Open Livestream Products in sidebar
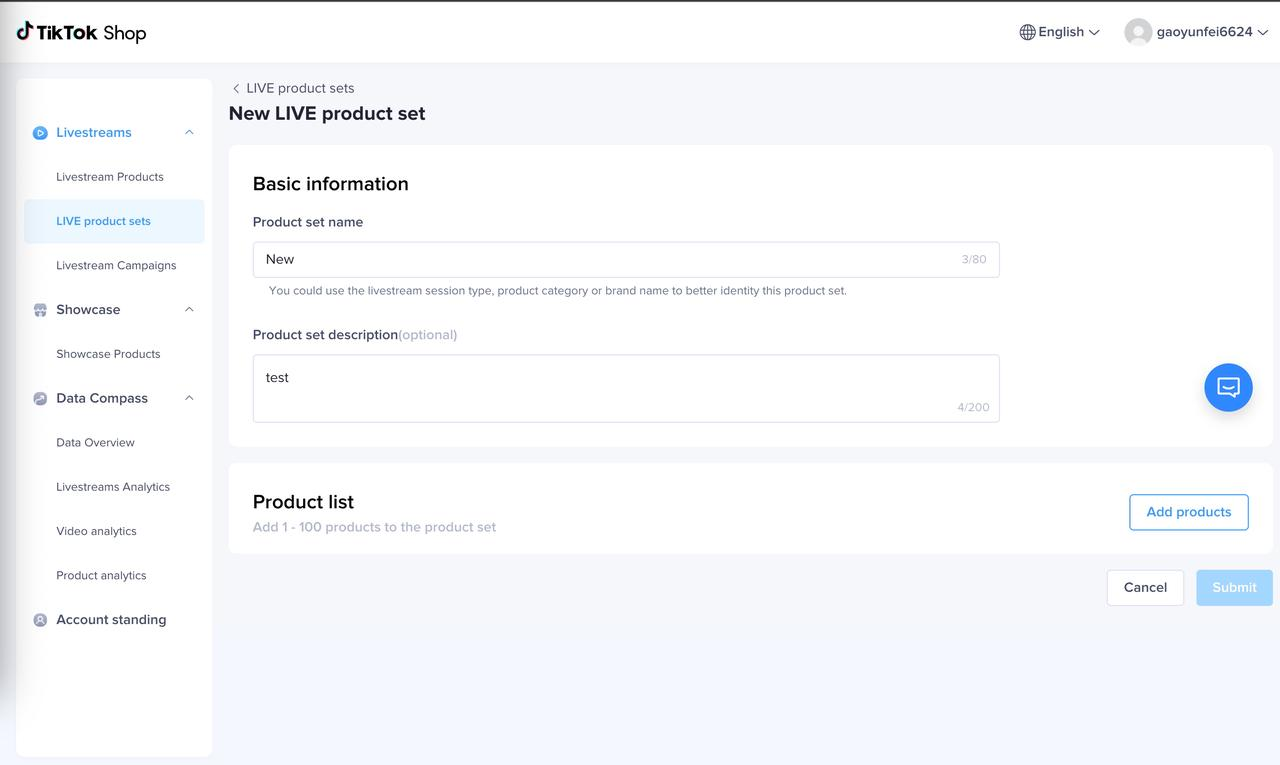Screen dimensions: 1280x765 point(110,177)
